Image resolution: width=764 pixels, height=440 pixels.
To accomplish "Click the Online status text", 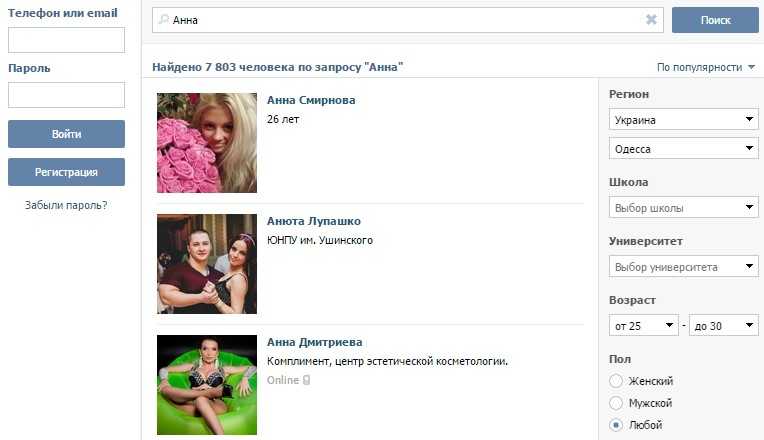I will pyautogui.click(x=283, y=380).
